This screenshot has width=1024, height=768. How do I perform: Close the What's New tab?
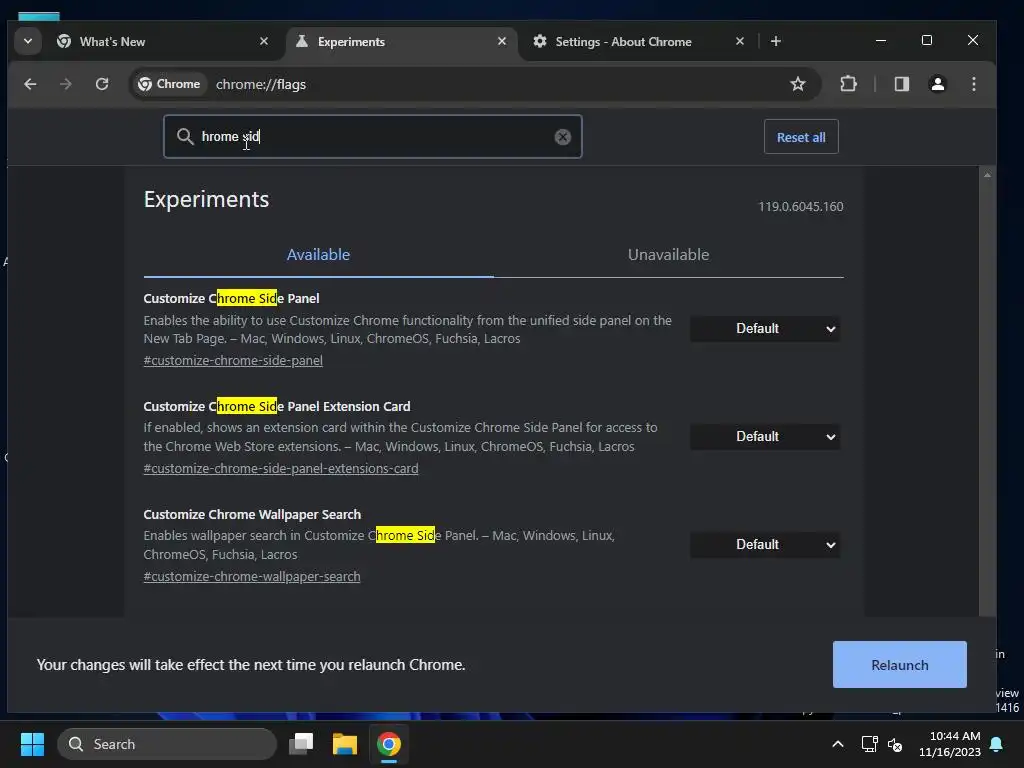264,41
